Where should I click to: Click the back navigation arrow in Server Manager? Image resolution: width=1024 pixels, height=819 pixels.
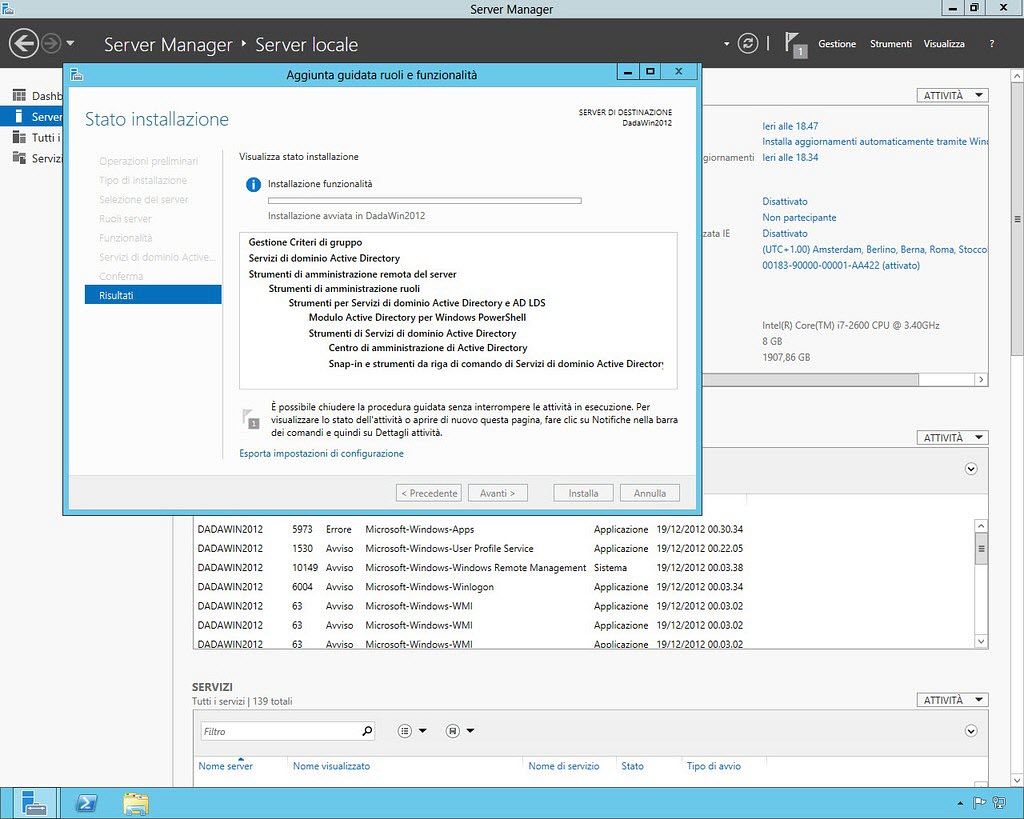pyautogui.click(x=24, y=44)
